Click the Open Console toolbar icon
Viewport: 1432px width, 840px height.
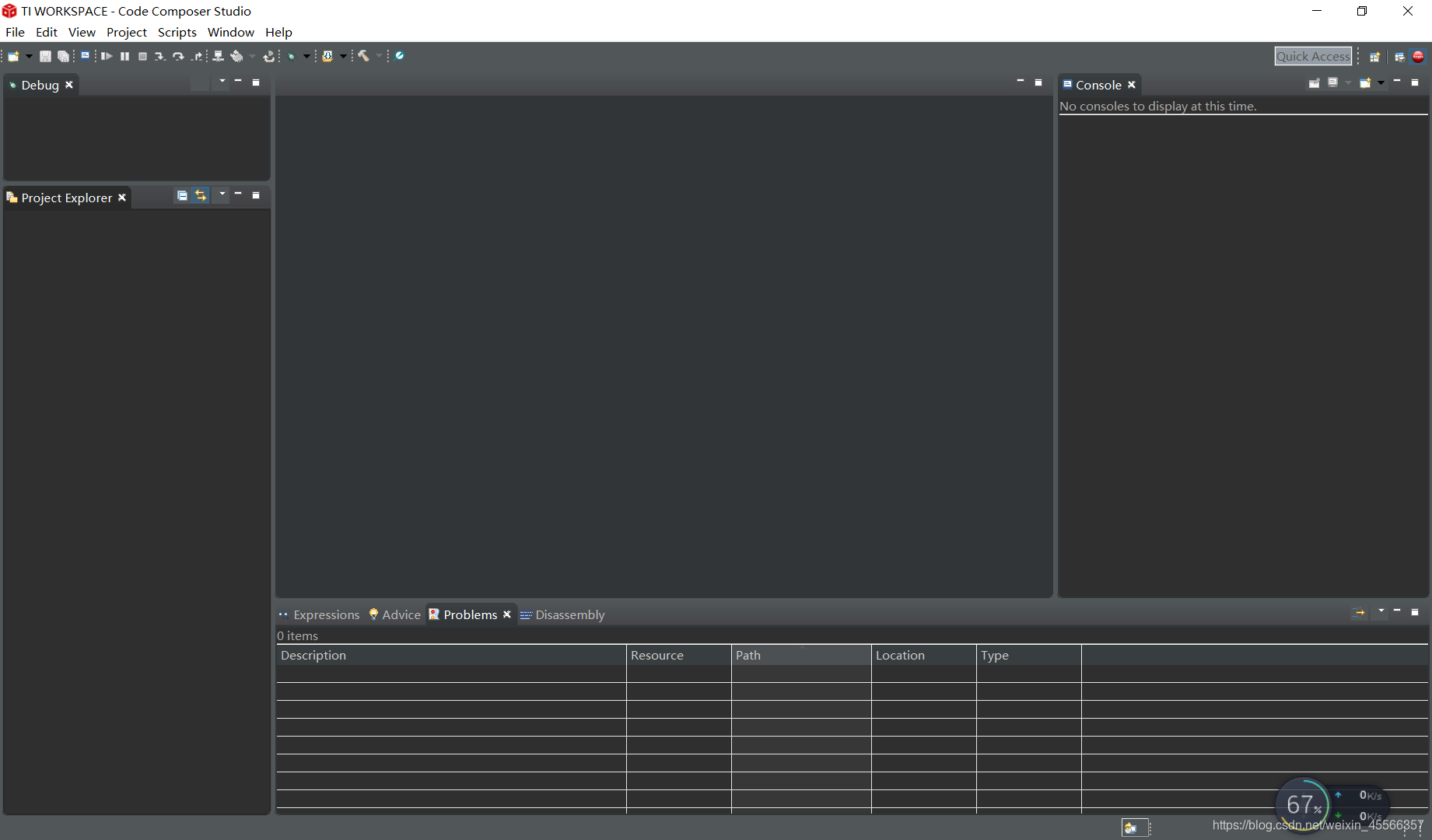pyautogui.click(x=85, y=56)
